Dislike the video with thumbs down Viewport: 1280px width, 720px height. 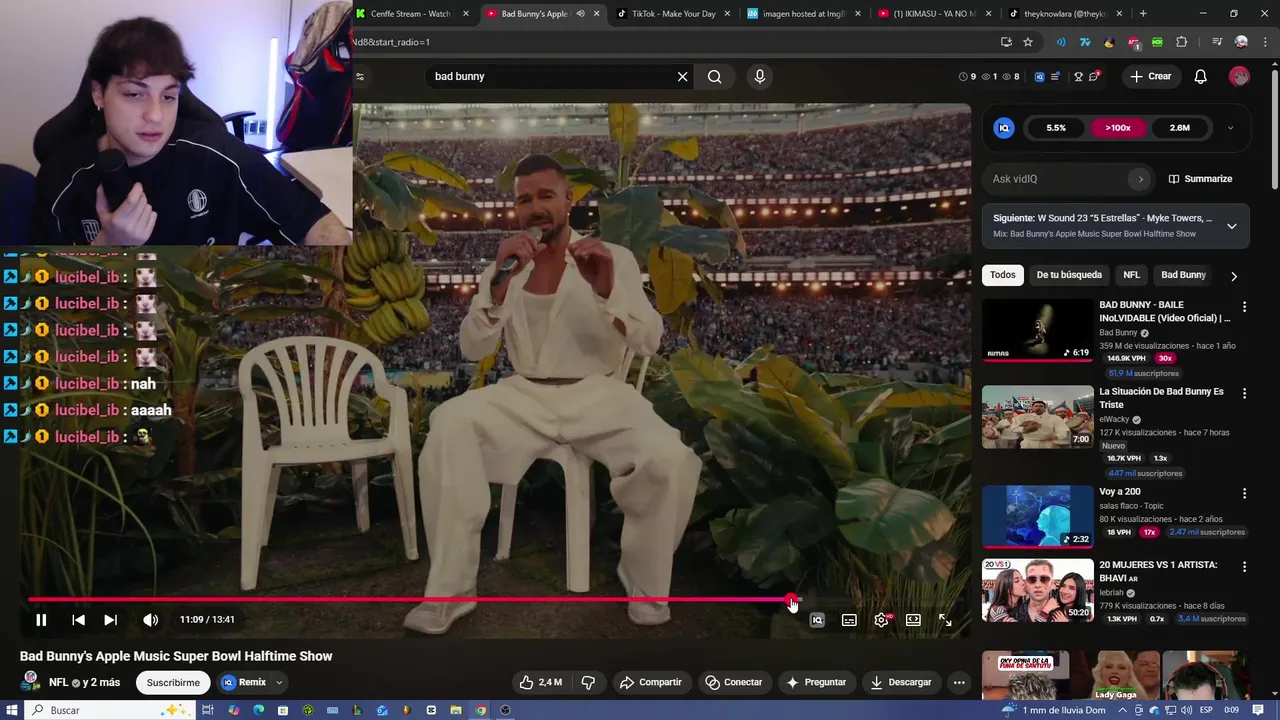click(588, 683)
